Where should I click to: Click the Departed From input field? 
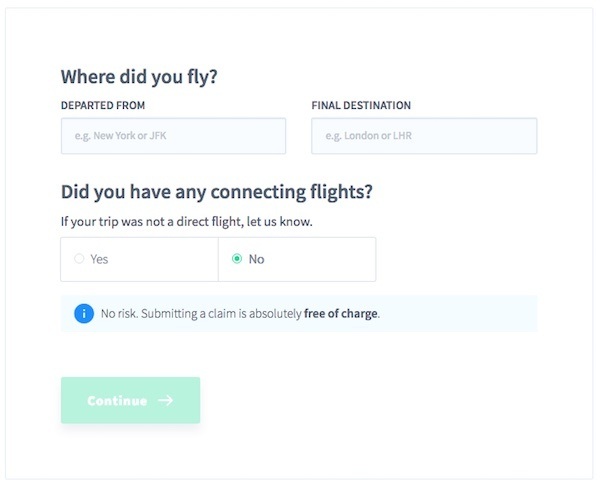pos(173,136)
